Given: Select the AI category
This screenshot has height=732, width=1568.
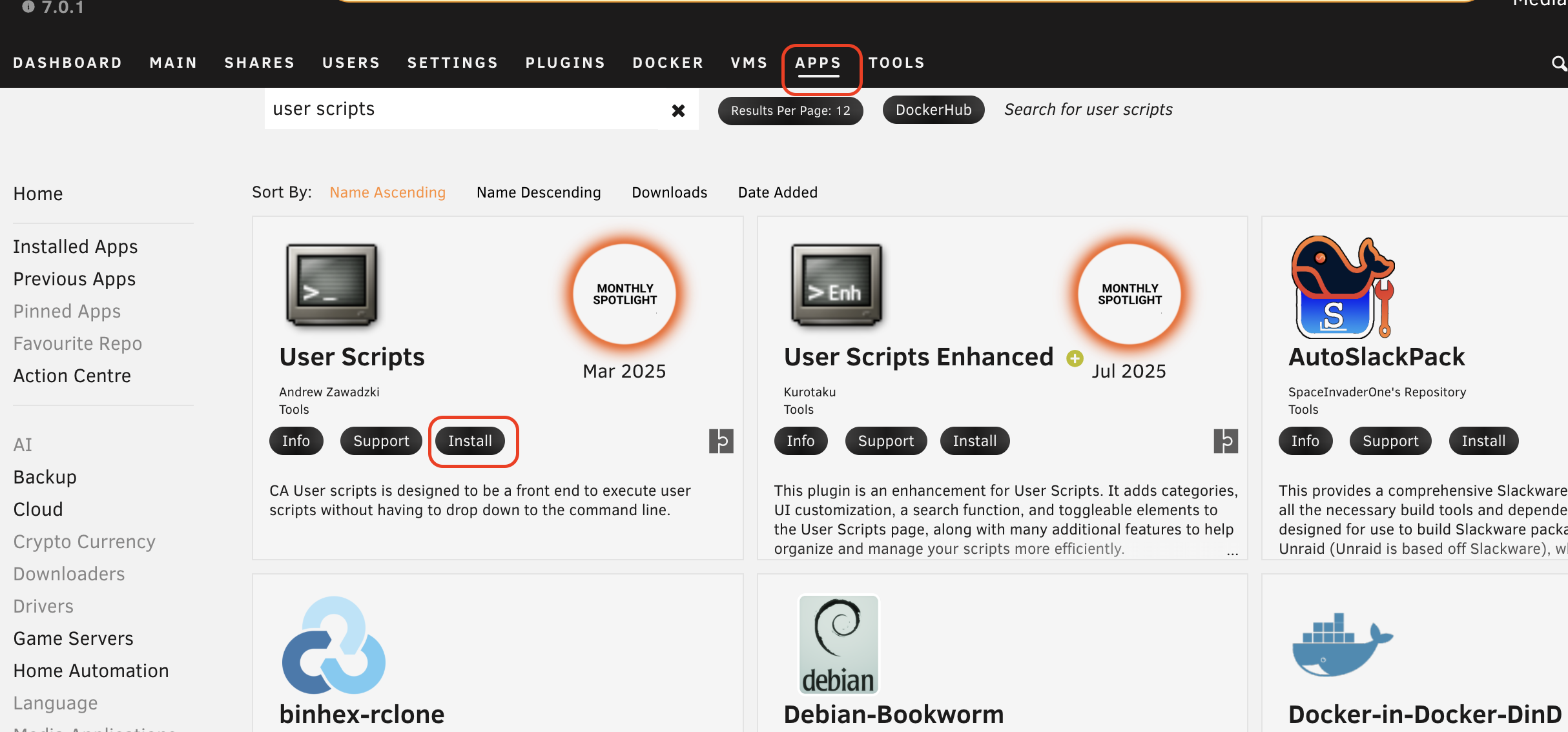Looking at the screenshot, I should (x=23, y=445).
